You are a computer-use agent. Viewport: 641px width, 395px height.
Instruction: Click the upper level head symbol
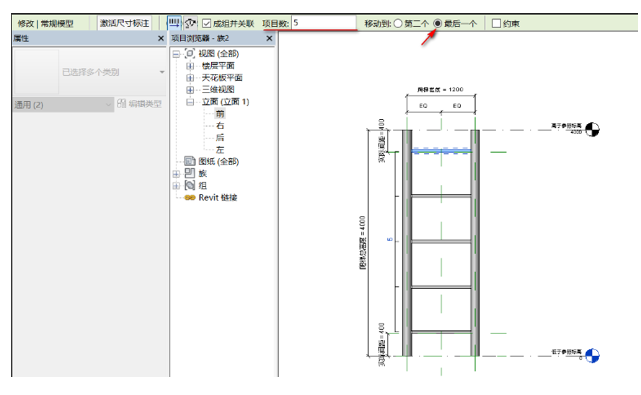(592, 130)
